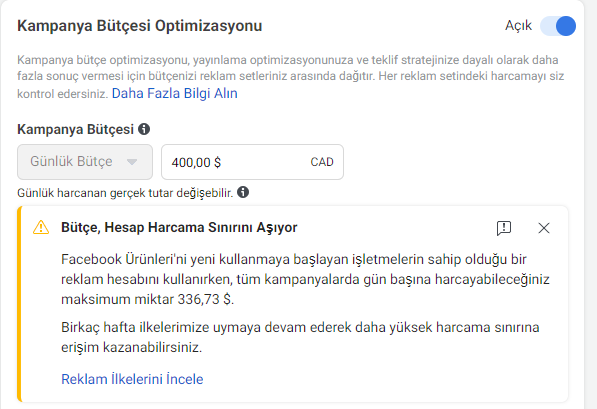Open the feedback icon in warning banner
Screen dimensions: 597x409
504,228
